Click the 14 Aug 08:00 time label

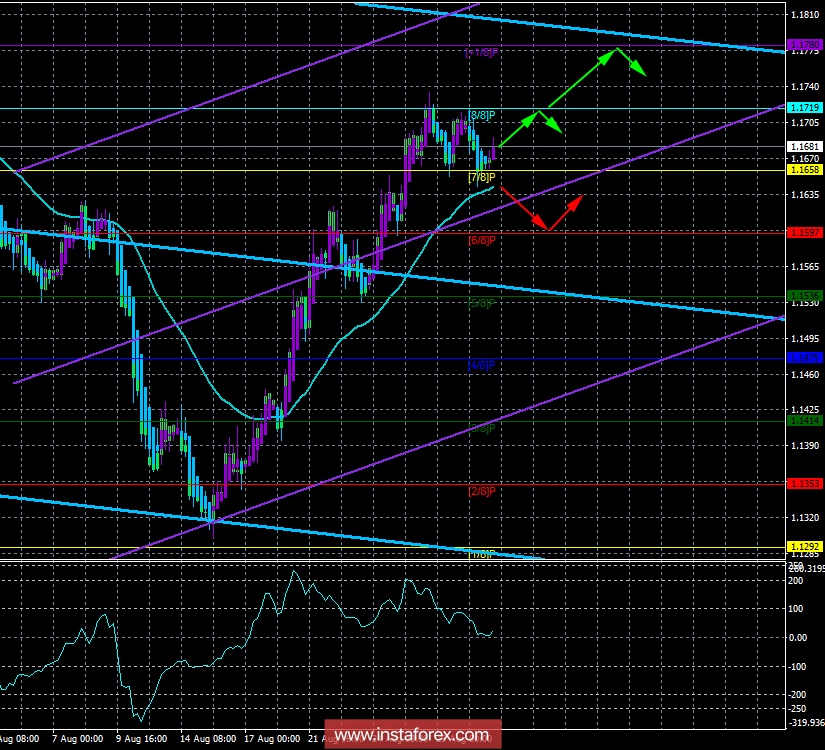click(x=208, y=739)
